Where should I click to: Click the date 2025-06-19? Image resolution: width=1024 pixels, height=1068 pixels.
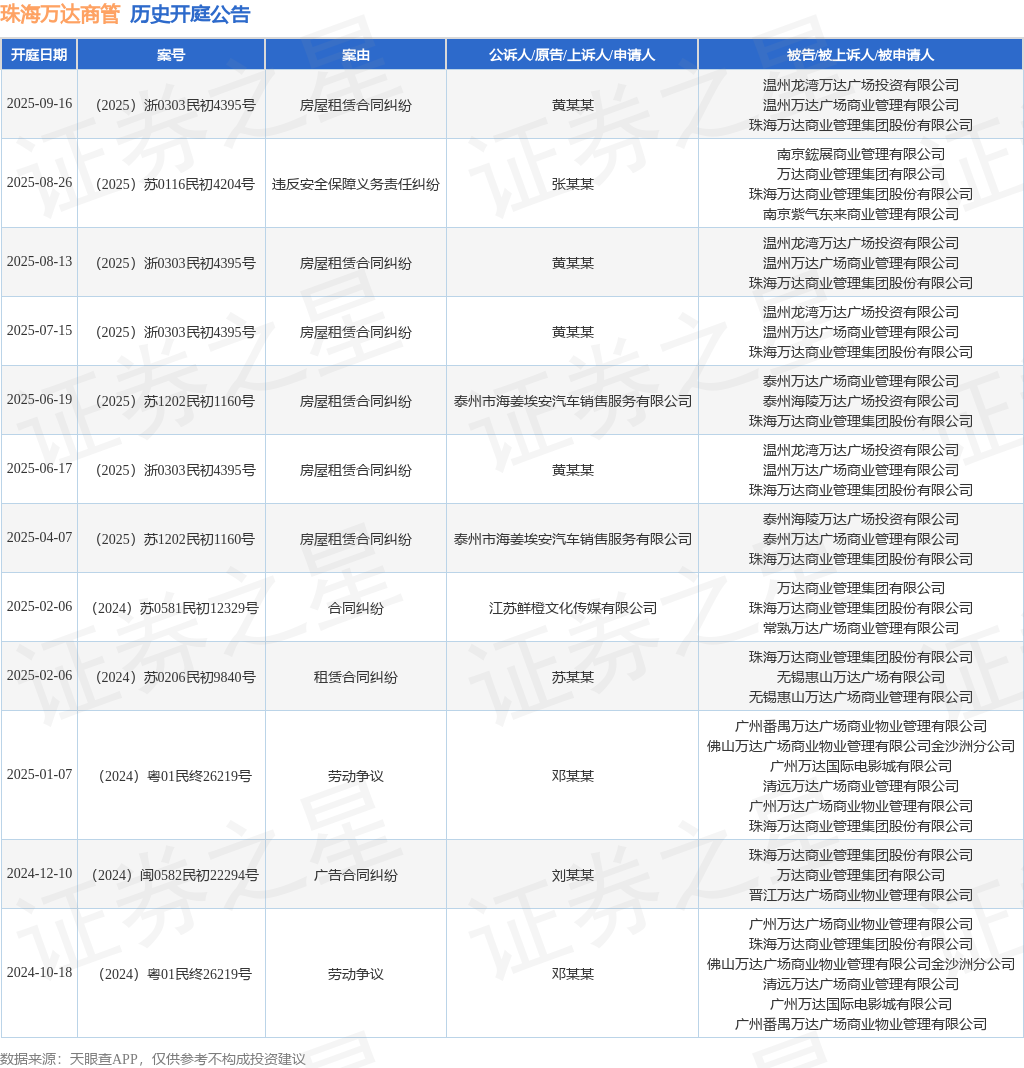(40, 400)
